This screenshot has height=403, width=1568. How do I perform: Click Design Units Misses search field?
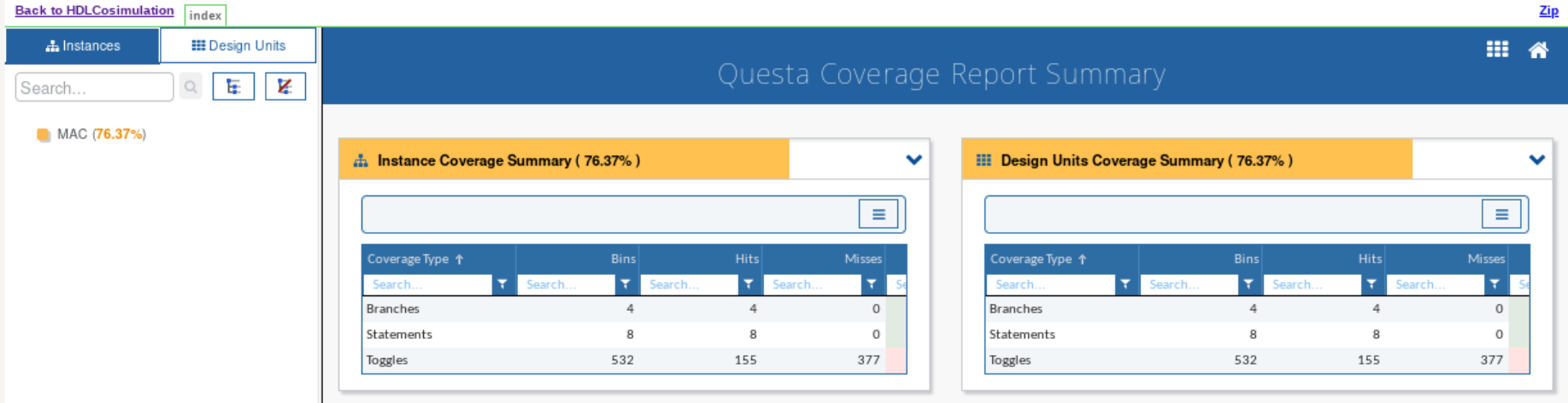coord(1436,284)
